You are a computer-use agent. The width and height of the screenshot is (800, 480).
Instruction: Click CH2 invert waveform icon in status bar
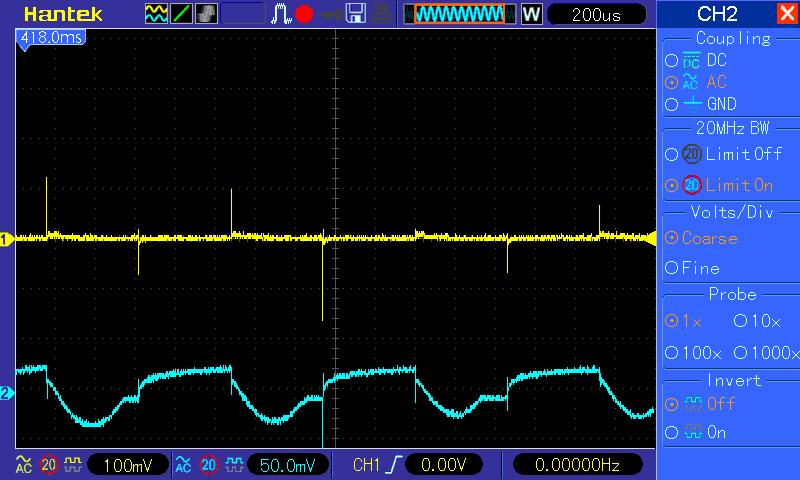tap(234, 465)
